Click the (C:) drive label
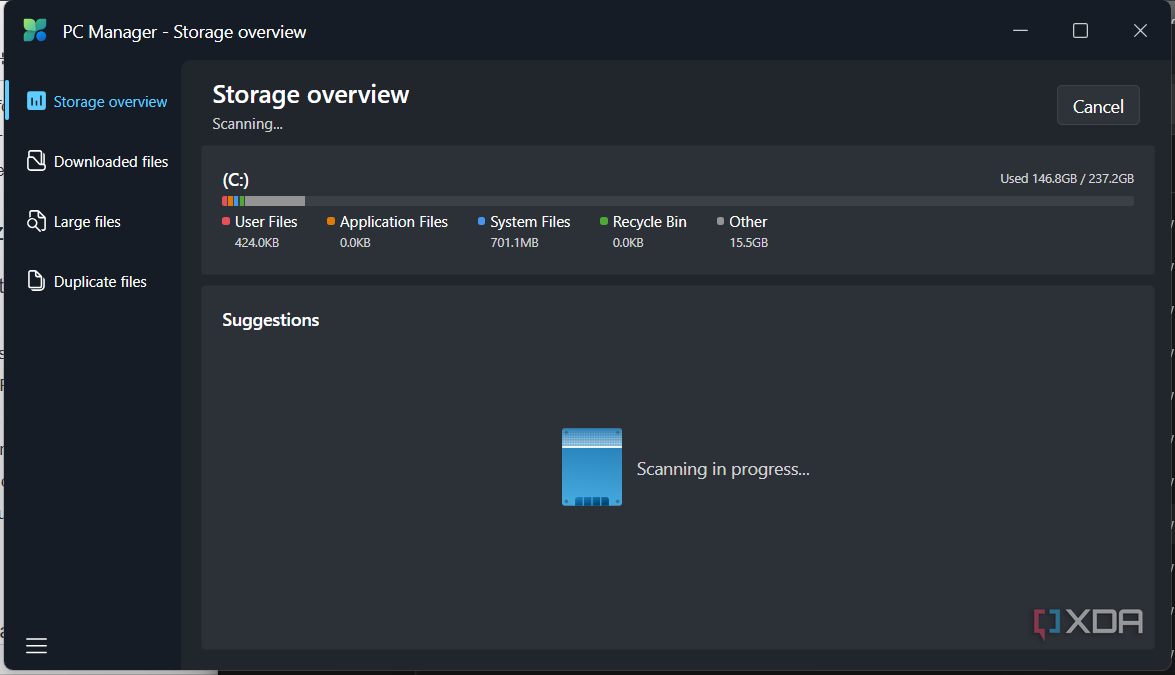This screenshot has height=675, width=1175. point(235,180)
